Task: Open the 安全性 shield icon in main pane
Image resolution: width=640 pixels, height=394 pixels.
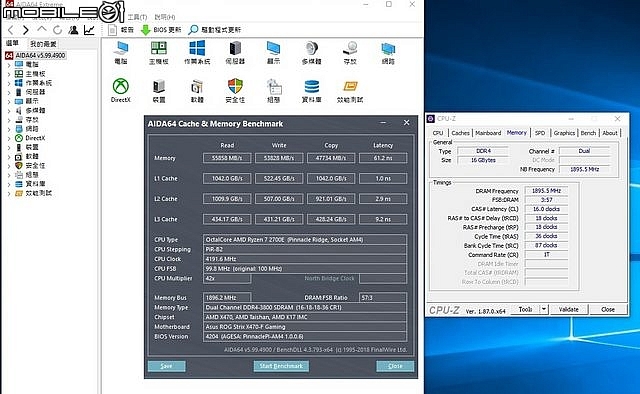Action: pyautogui.click(x=235, y=91)
